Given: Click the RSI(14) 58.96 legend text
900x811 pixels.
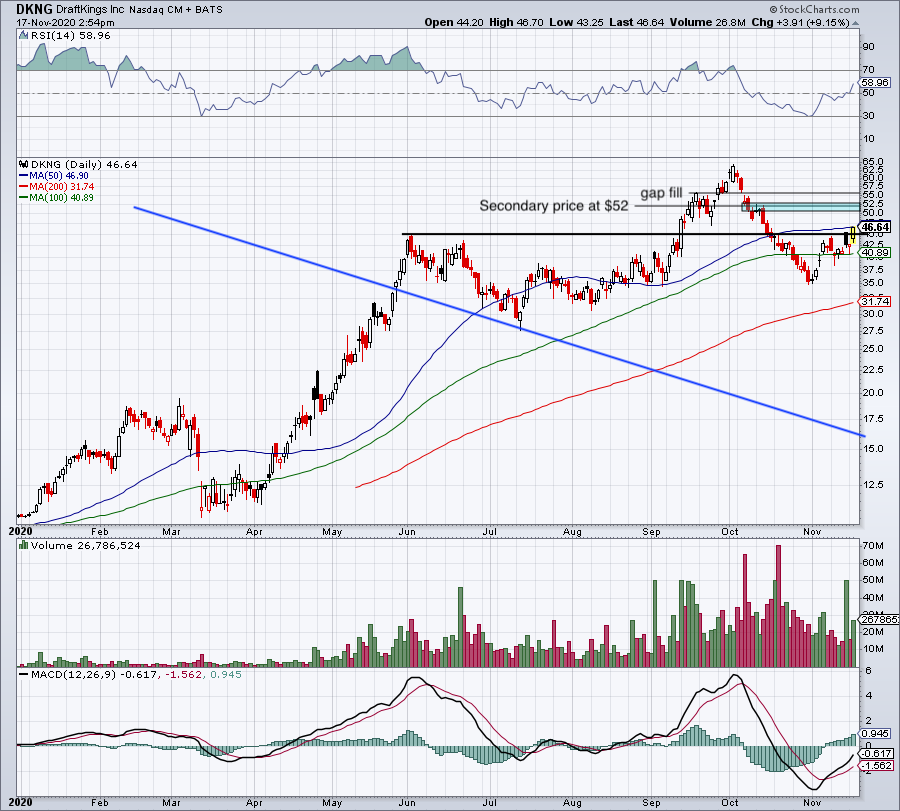Looking at the screenshot, I should coord(70,36).
